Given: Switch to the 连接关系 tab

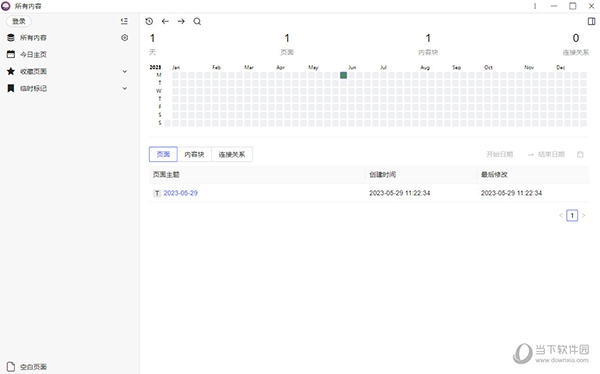Looking at the screenshot, I should (x=232, y=154).
